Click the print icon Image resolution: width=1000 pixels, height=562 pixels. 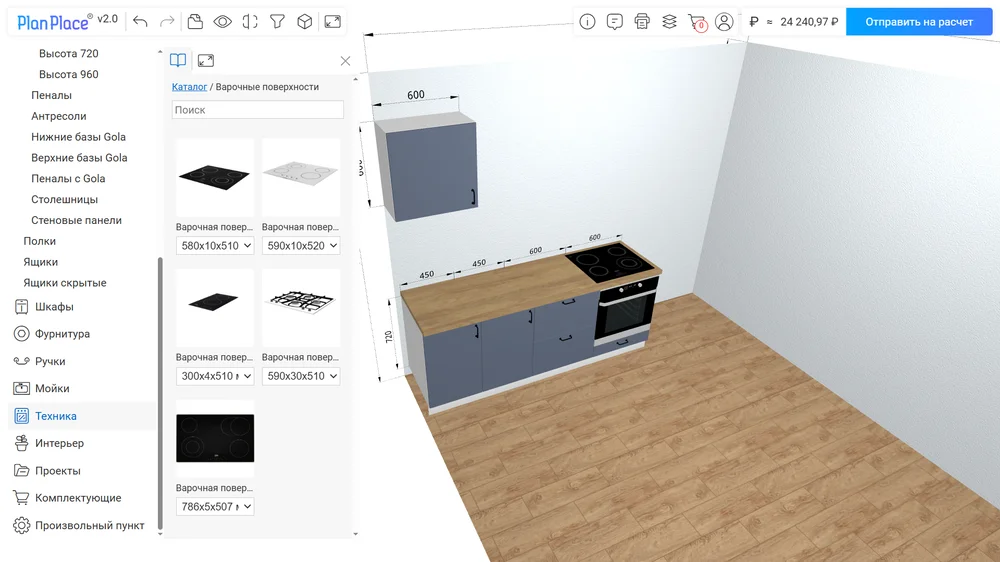click(x=642, y=21)
